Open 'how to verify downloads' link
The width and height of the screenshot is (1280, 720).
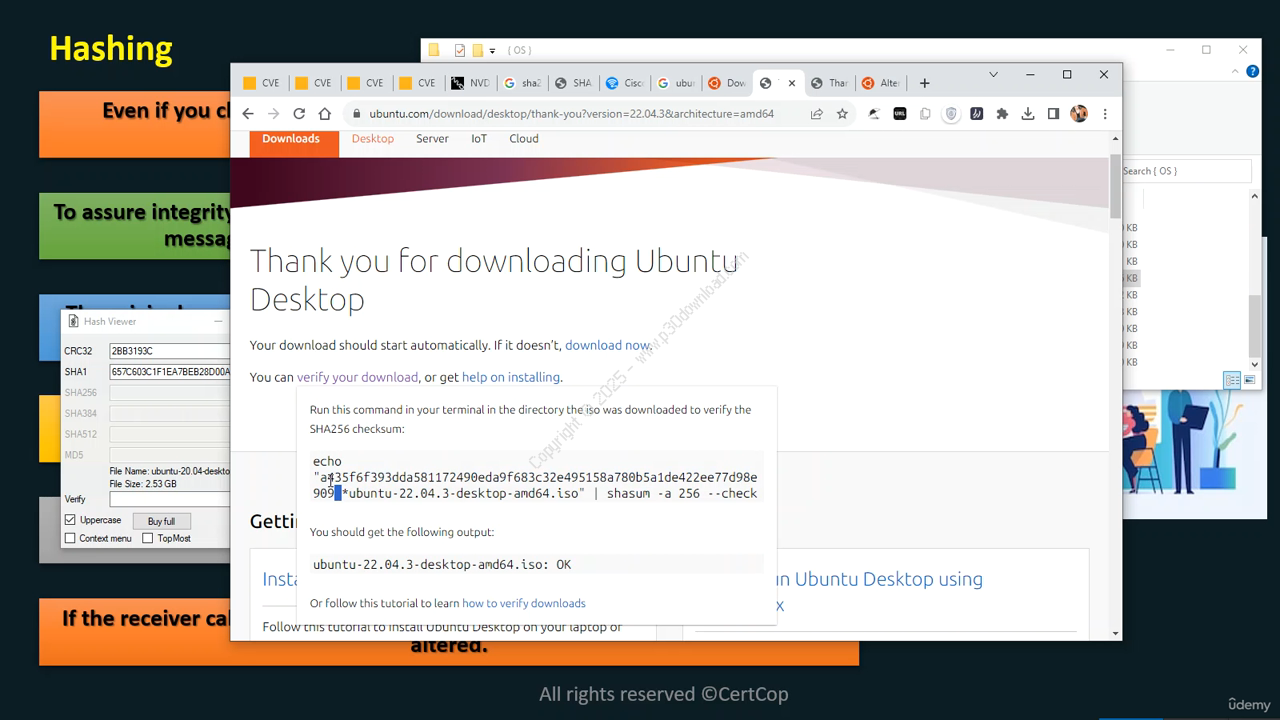point(524,603)
